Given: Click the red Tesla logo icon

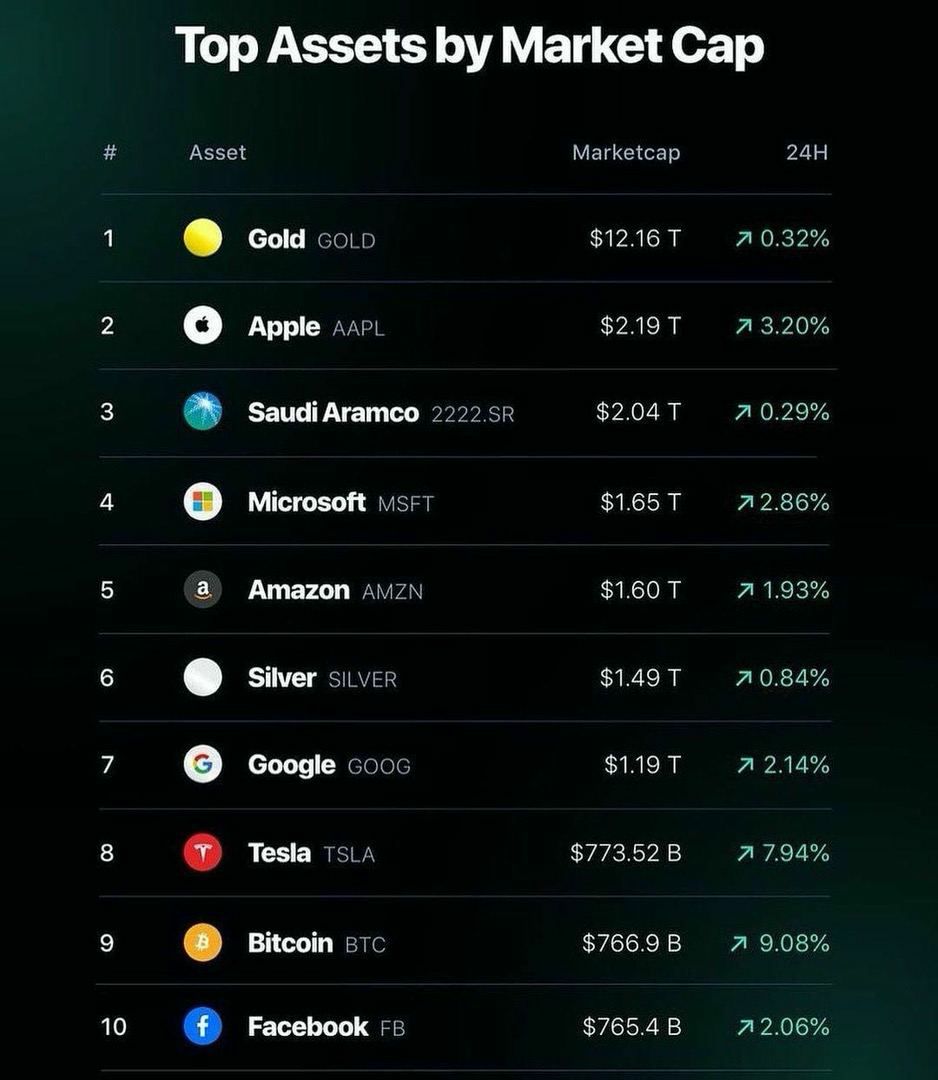Looking at the screenshot, I should pos(202,852).
